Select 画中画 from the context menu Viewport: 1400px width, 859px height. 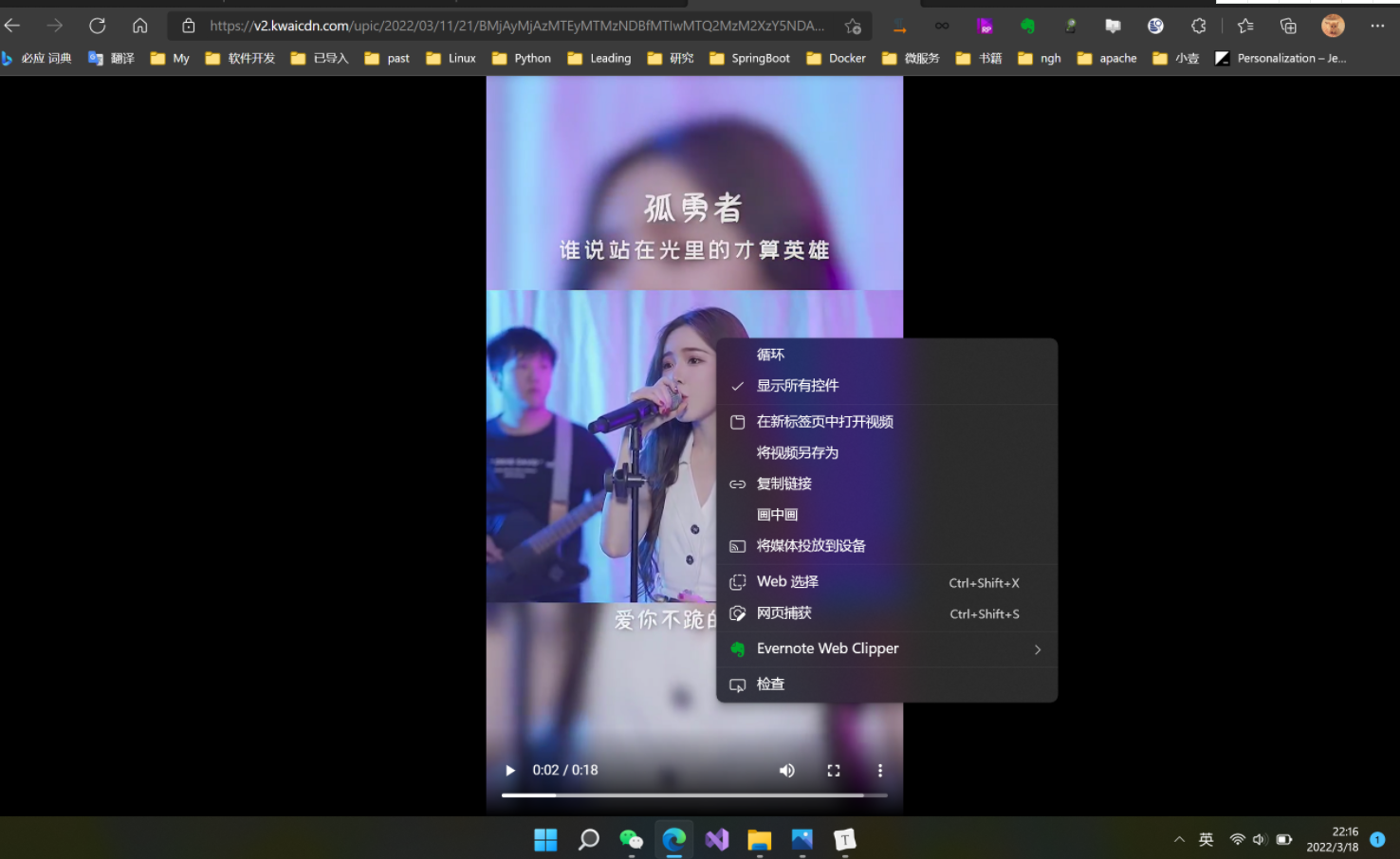coord(777,514)
